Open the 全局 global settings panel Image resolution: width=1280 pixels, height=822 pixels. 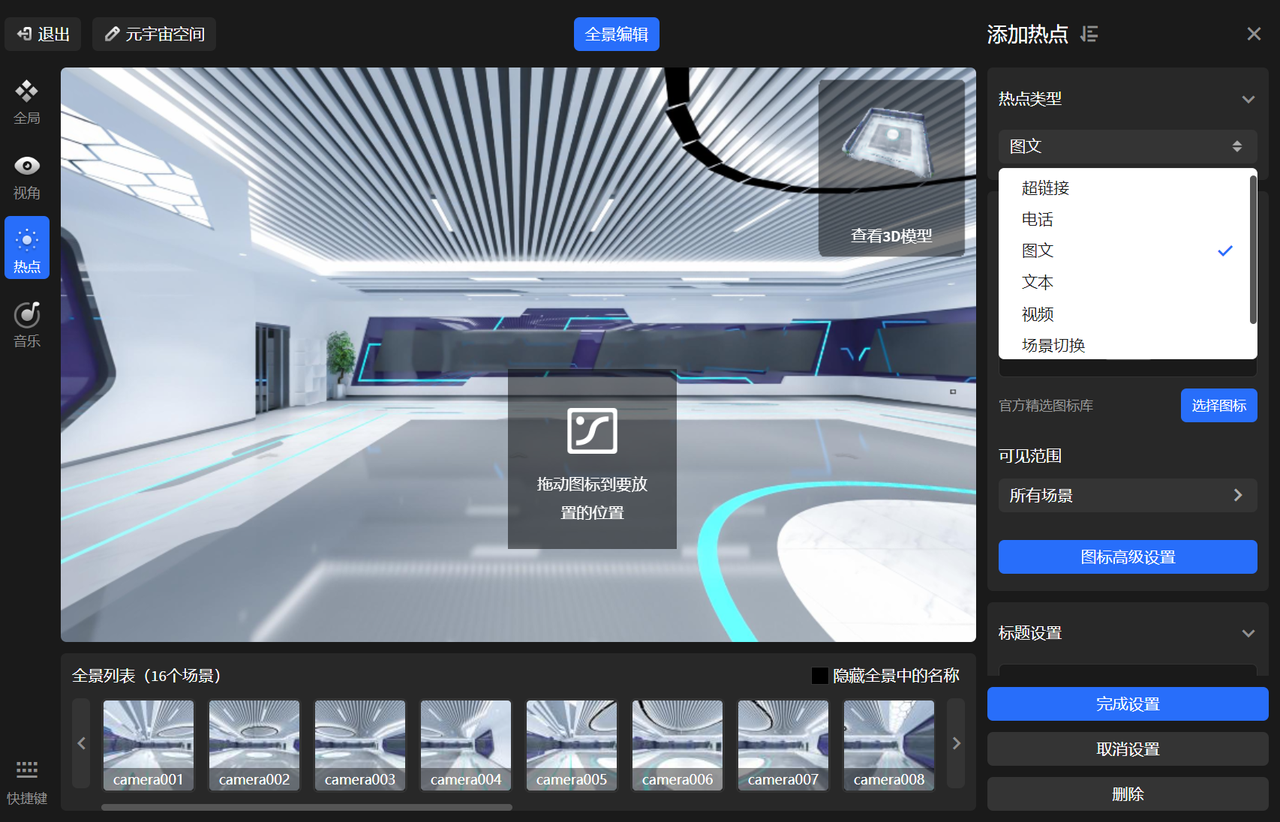27,102
